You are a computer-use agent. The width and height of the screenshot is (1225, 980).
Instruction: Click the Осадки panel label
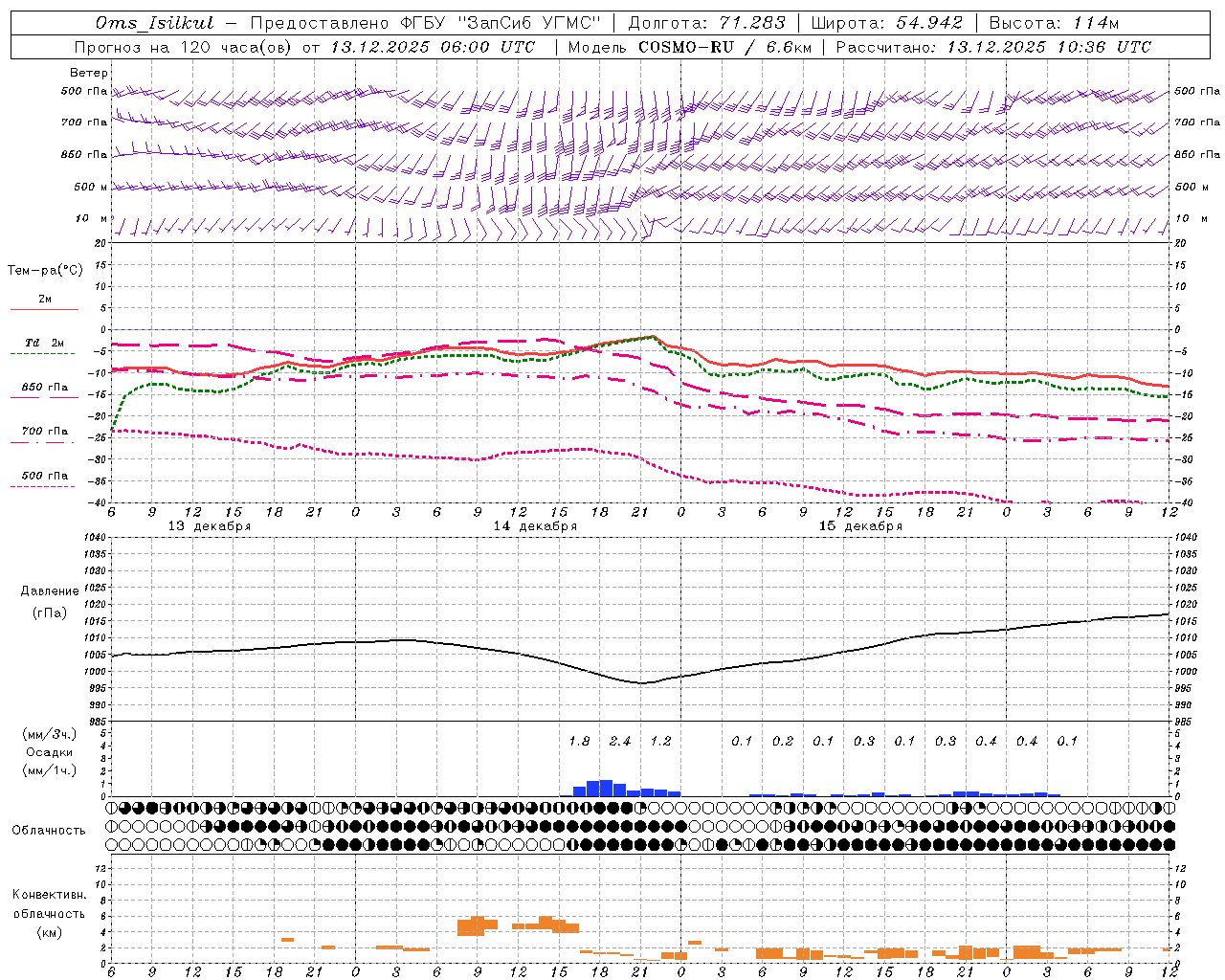coord(50,752)
